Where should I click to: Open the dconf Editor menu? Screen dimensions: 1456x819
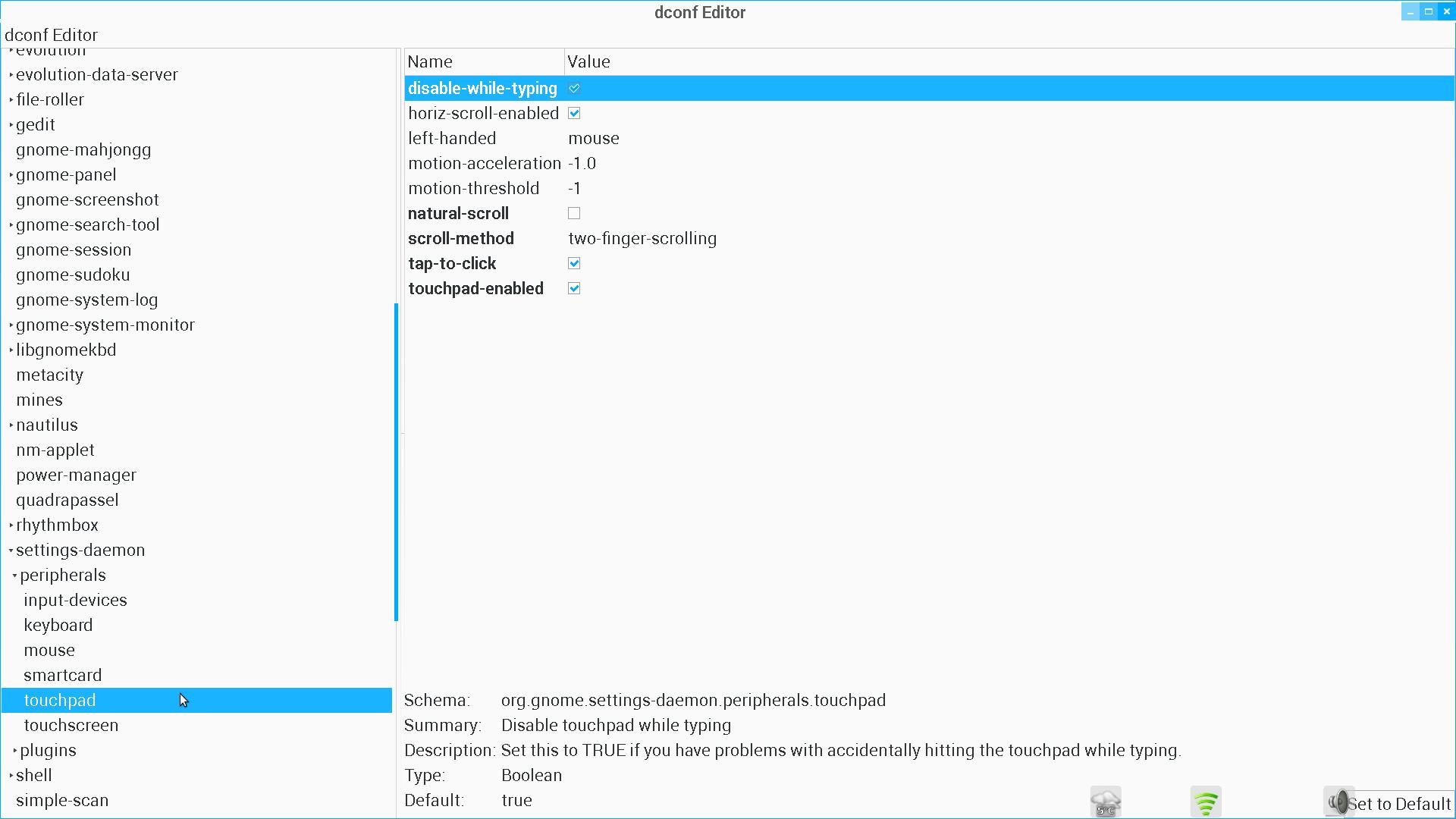(51, 35)
